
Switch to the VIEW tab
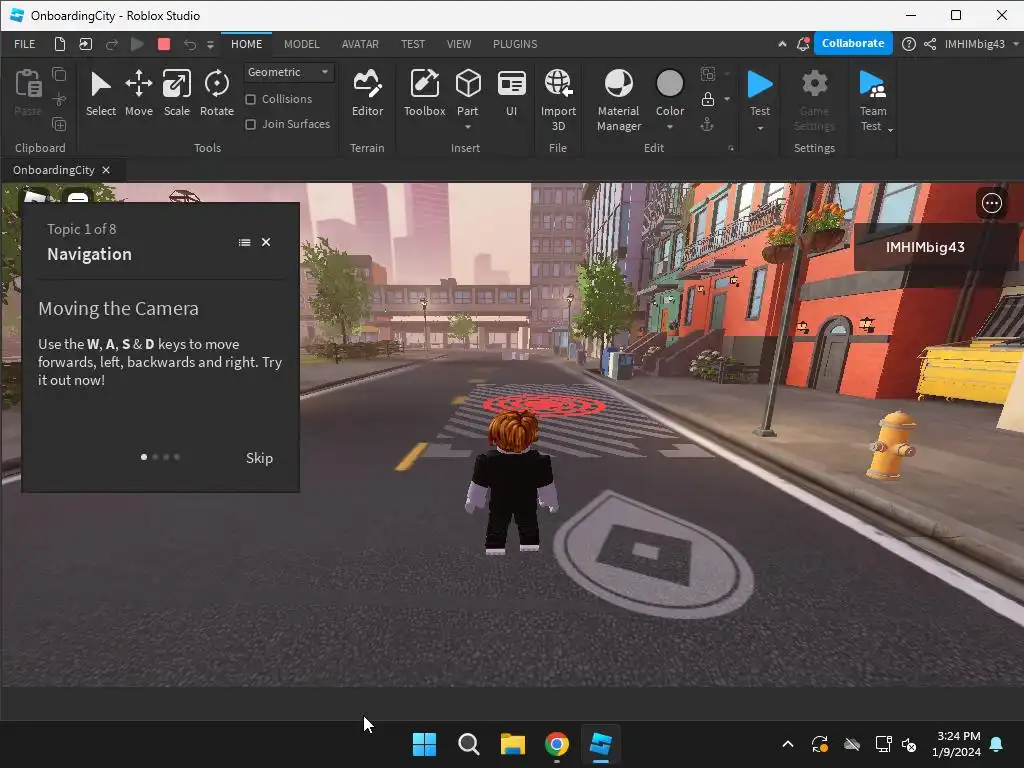click(x=458, y=44)
